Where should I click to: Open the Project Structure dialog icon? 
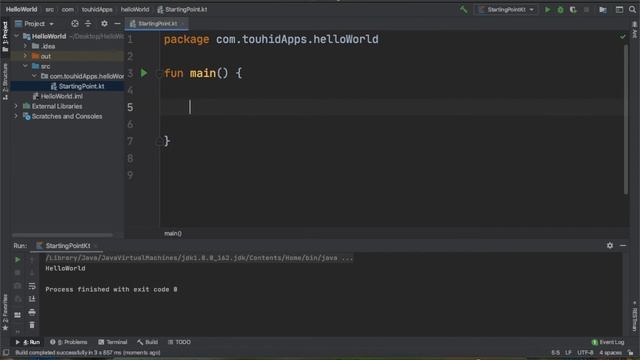[x=603, y=9]
